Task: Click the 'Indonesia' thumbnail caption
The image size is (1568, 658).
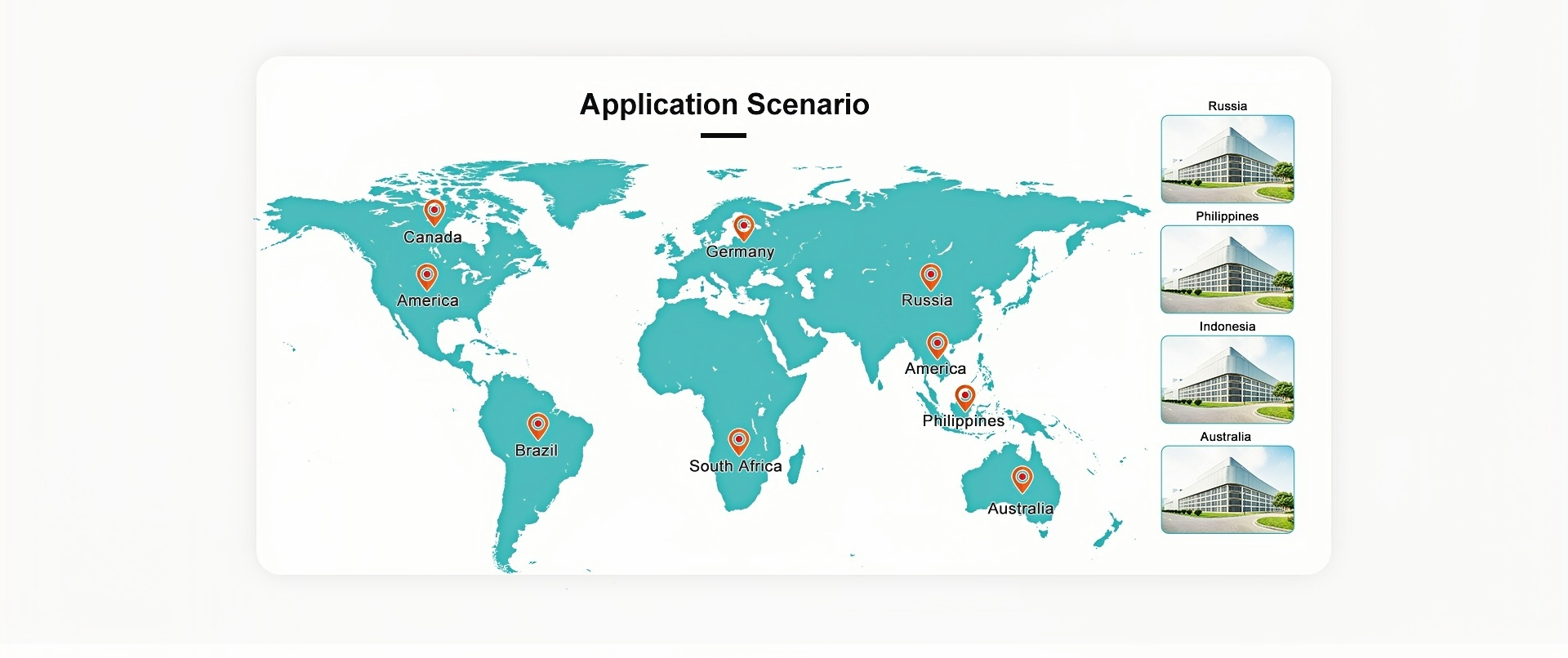Action: click(1227, 327)
